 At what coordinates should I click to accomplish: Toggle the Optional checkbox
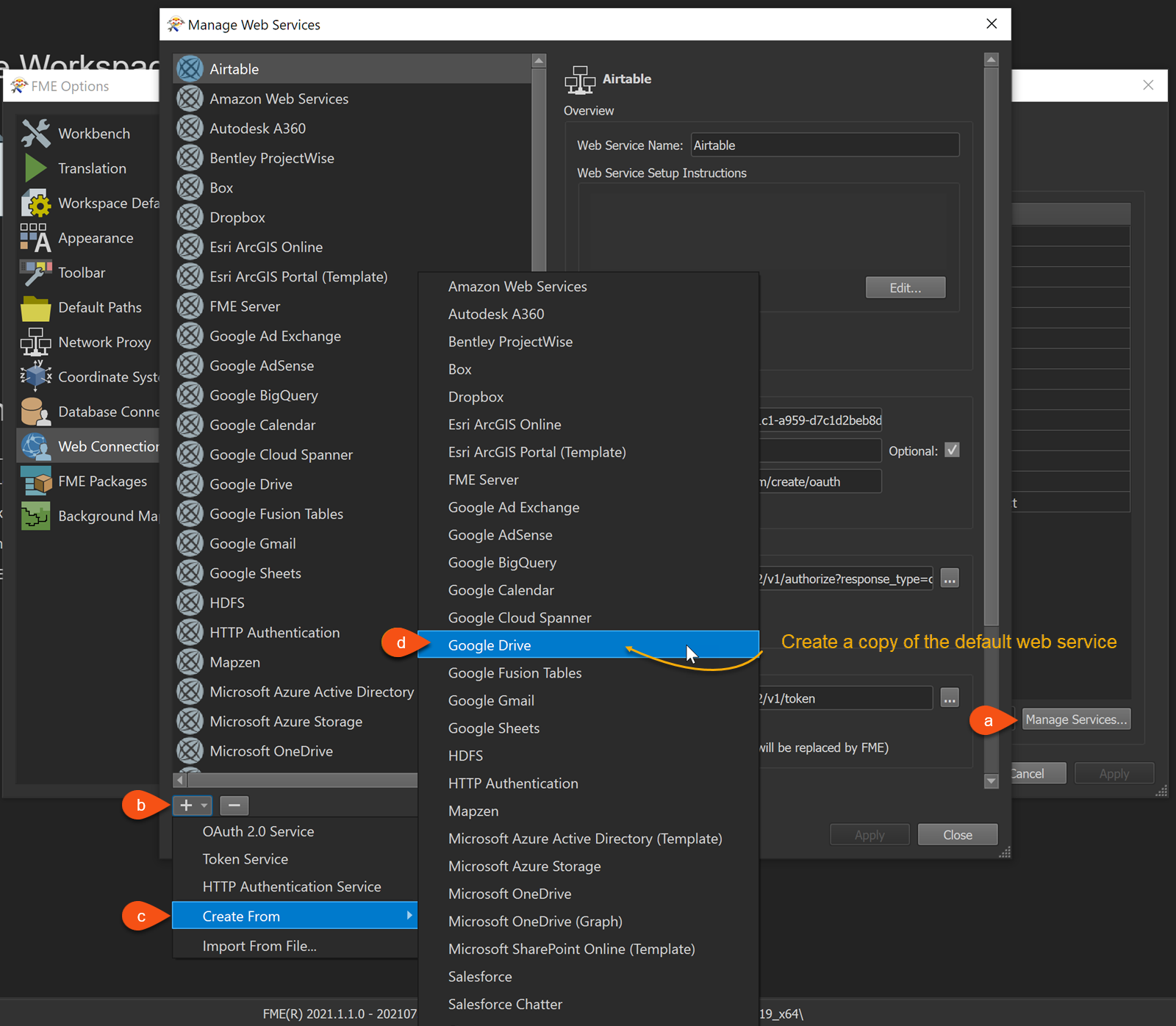click(952, 451)
